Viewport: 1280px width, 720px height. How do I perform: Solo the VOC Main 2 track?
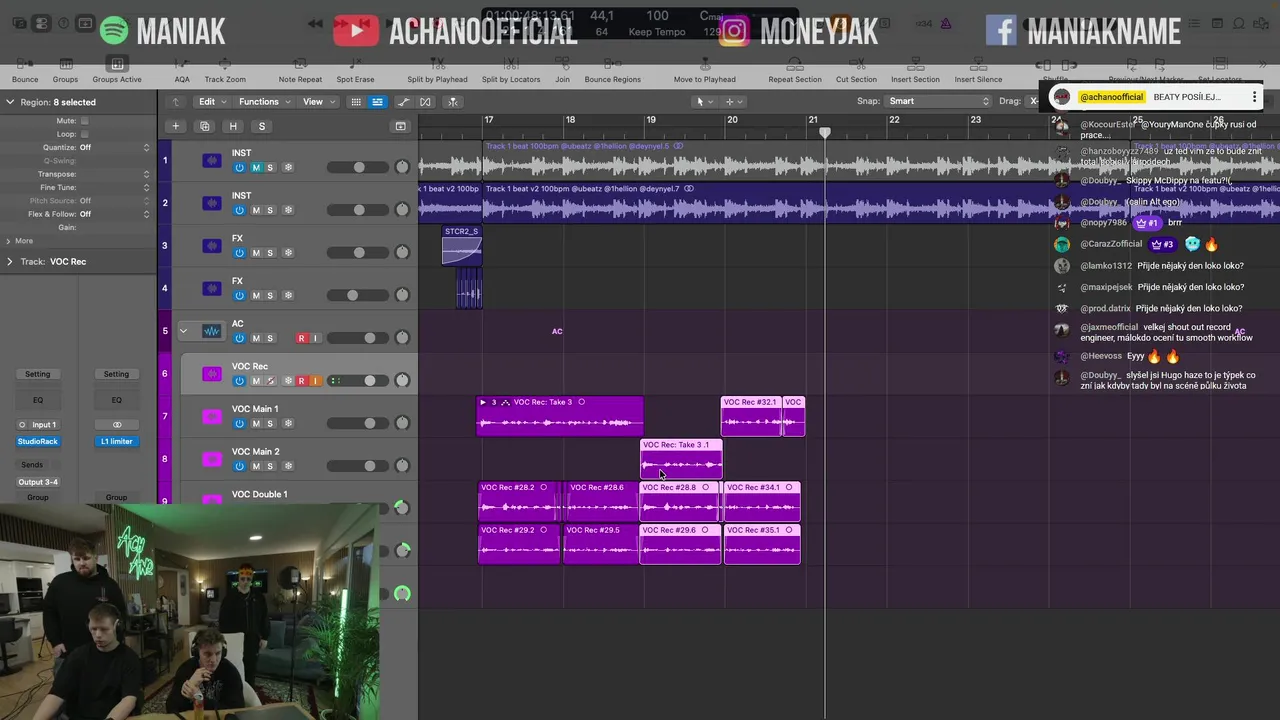click(270, 466)
